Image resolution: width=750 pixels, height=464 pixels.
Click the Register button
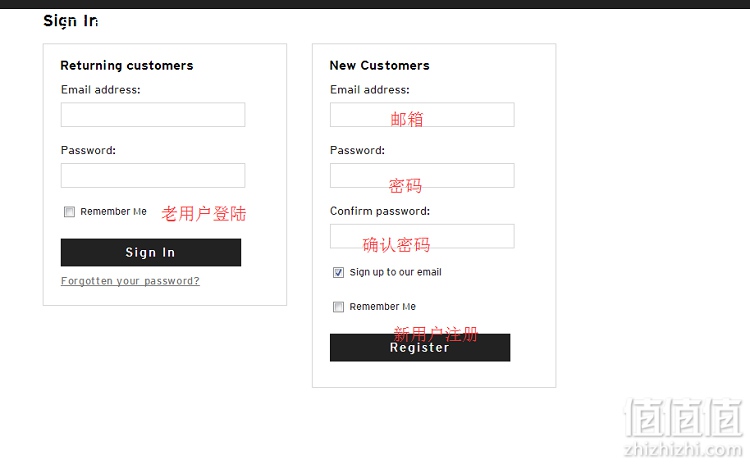pyautogui.click(x=420, y=348)
